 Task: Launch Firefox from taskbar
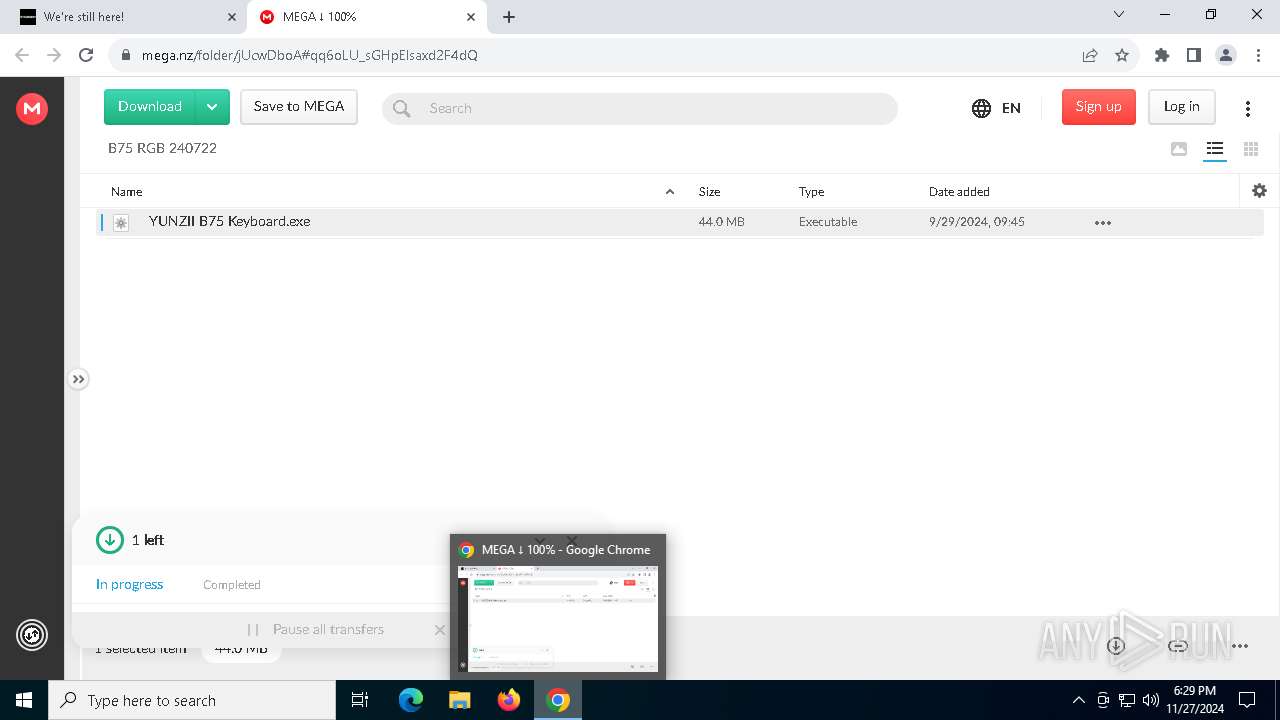[x=509, y=700]
